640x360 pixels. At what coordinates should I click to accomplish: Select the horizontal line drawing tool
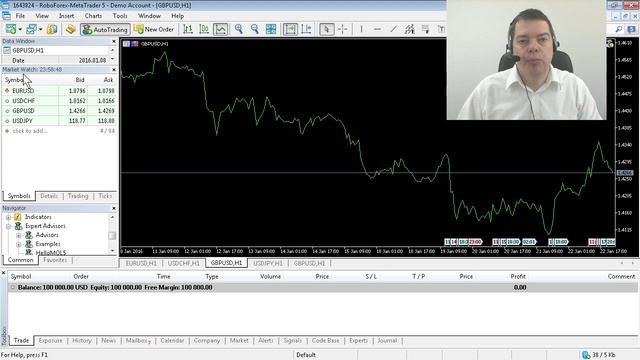(x=378, y=29)
